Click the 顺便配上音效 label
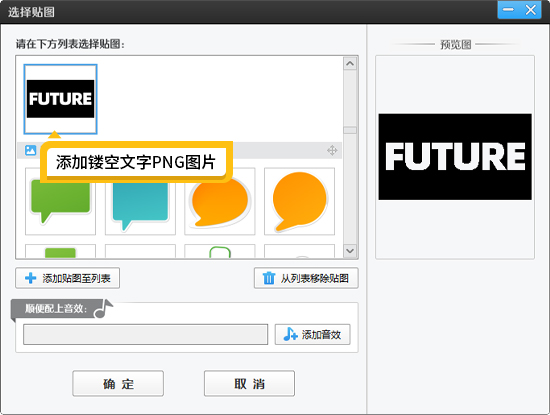 pyautogui.click(x=55, y=309)
